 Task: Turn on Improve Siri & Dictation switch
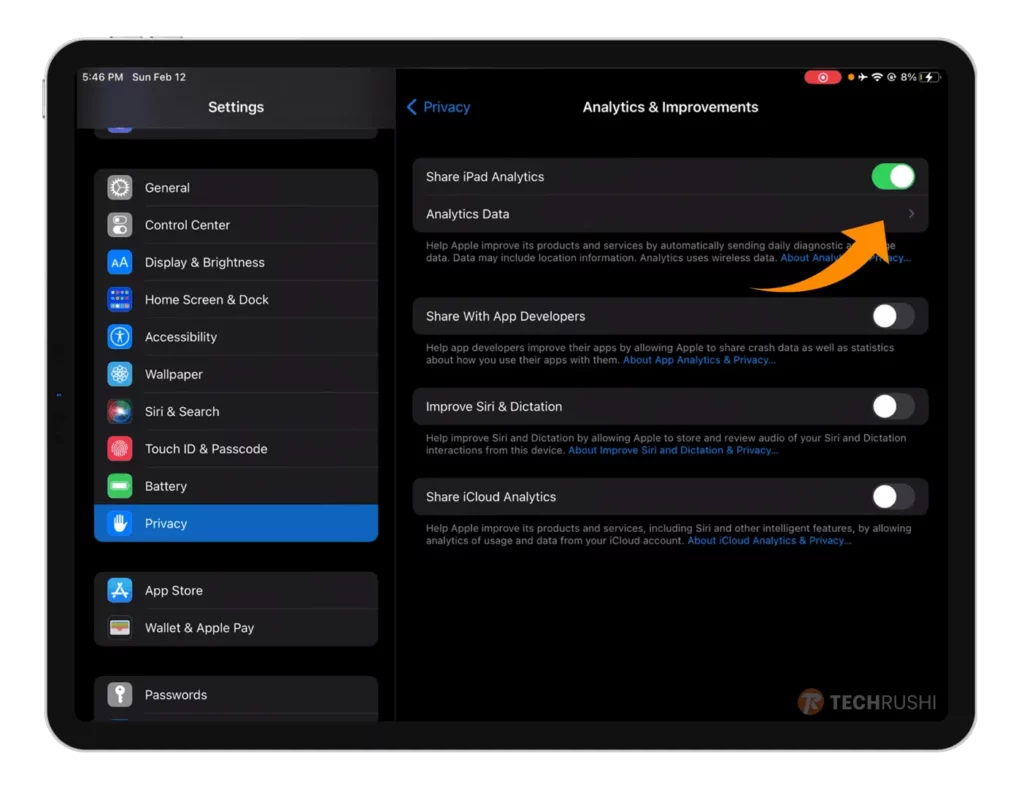point(893,406)
